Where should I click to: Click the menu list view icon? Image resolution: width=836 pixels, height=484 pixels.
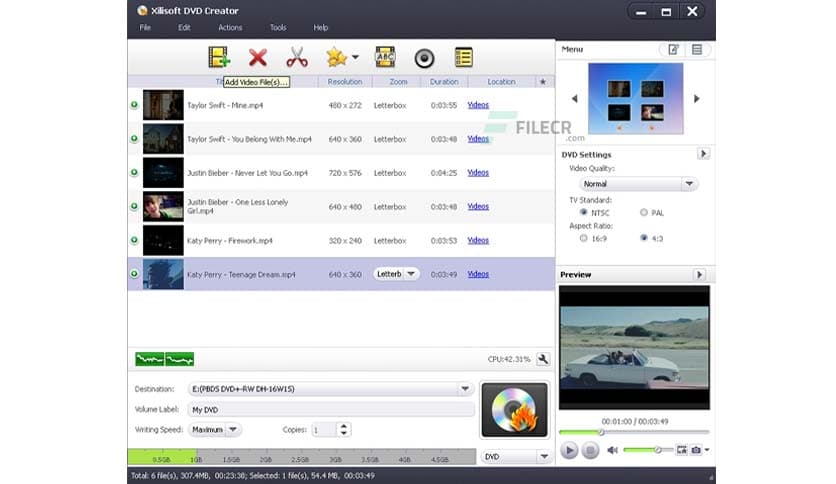pos(697,50)
